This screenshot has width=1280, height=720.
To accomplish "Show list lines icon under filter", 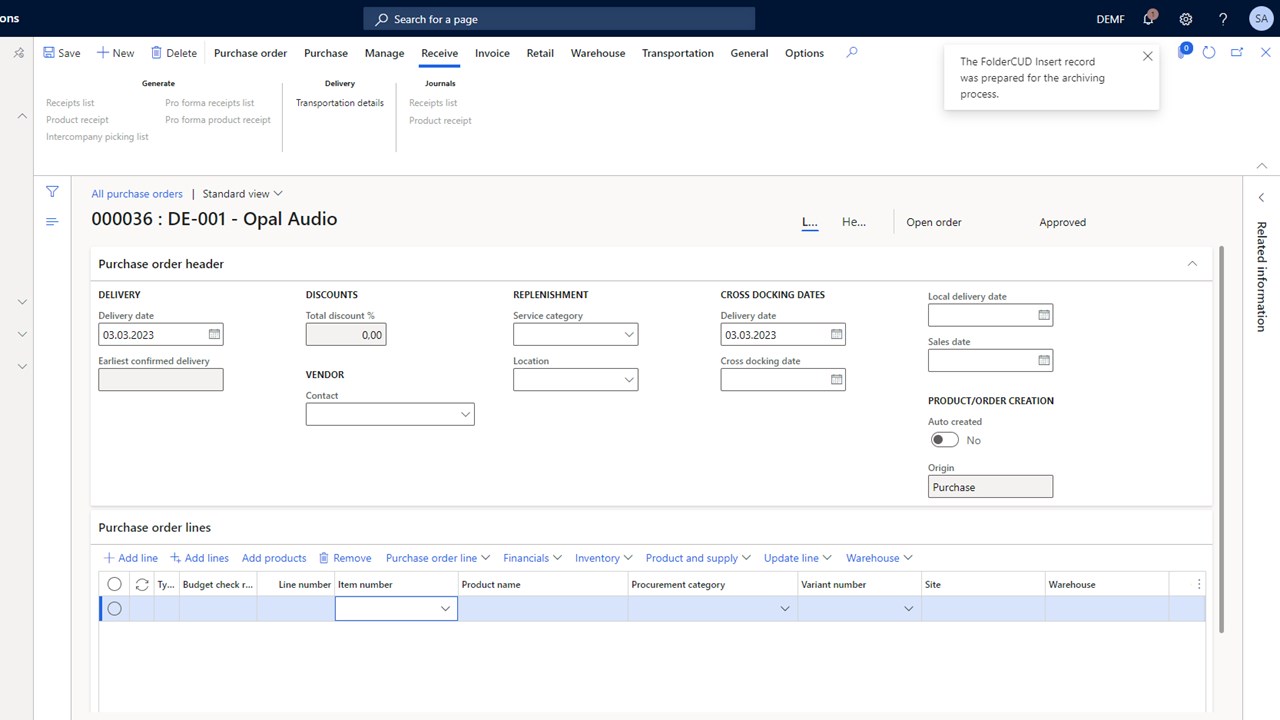I will pos(52,222).
